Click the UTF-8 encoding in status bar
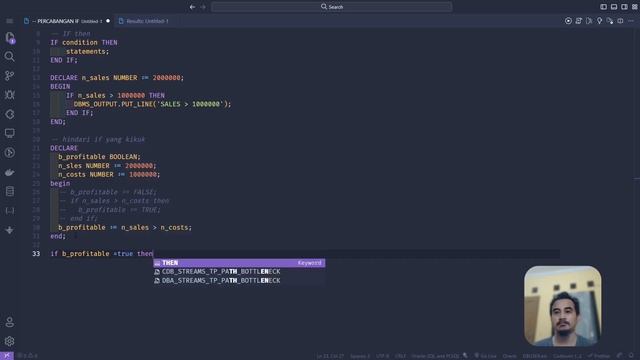The height and width of the screenshot is (360, 640). pyautogui.click(x=382, y=356)
